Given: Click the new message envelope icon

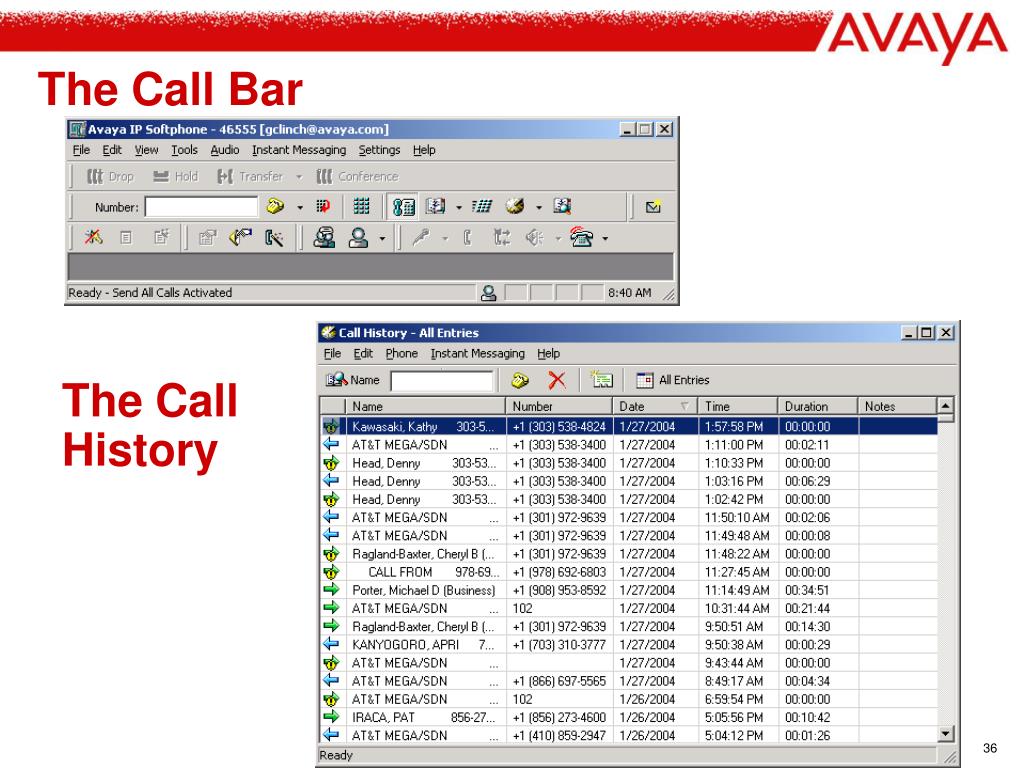Looking at the screenshot, I should pyautogui.click(x=653, y=207).
